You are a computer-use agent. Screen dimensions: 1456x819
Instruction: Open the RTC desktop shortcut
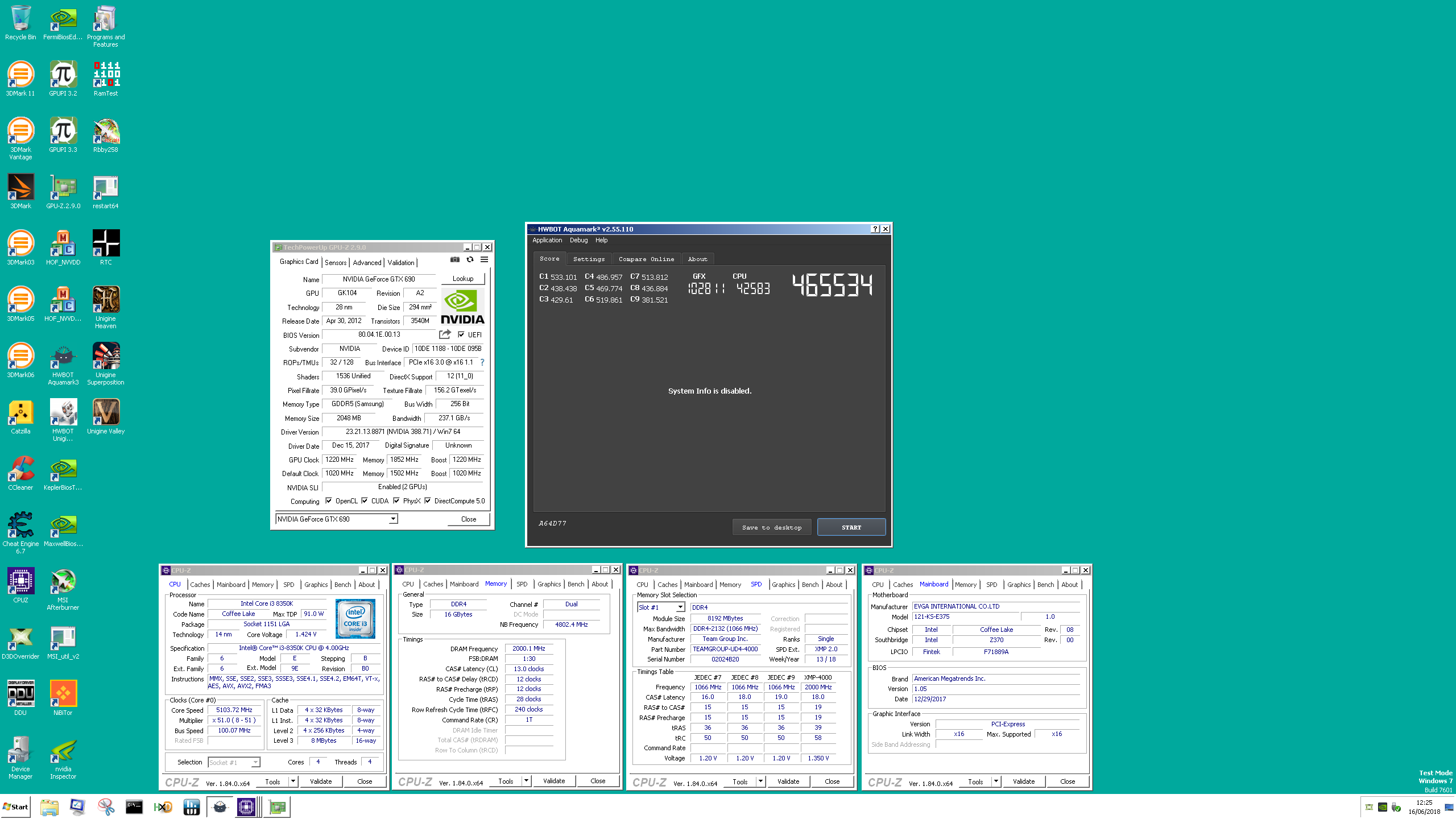(x=106, y=248)
